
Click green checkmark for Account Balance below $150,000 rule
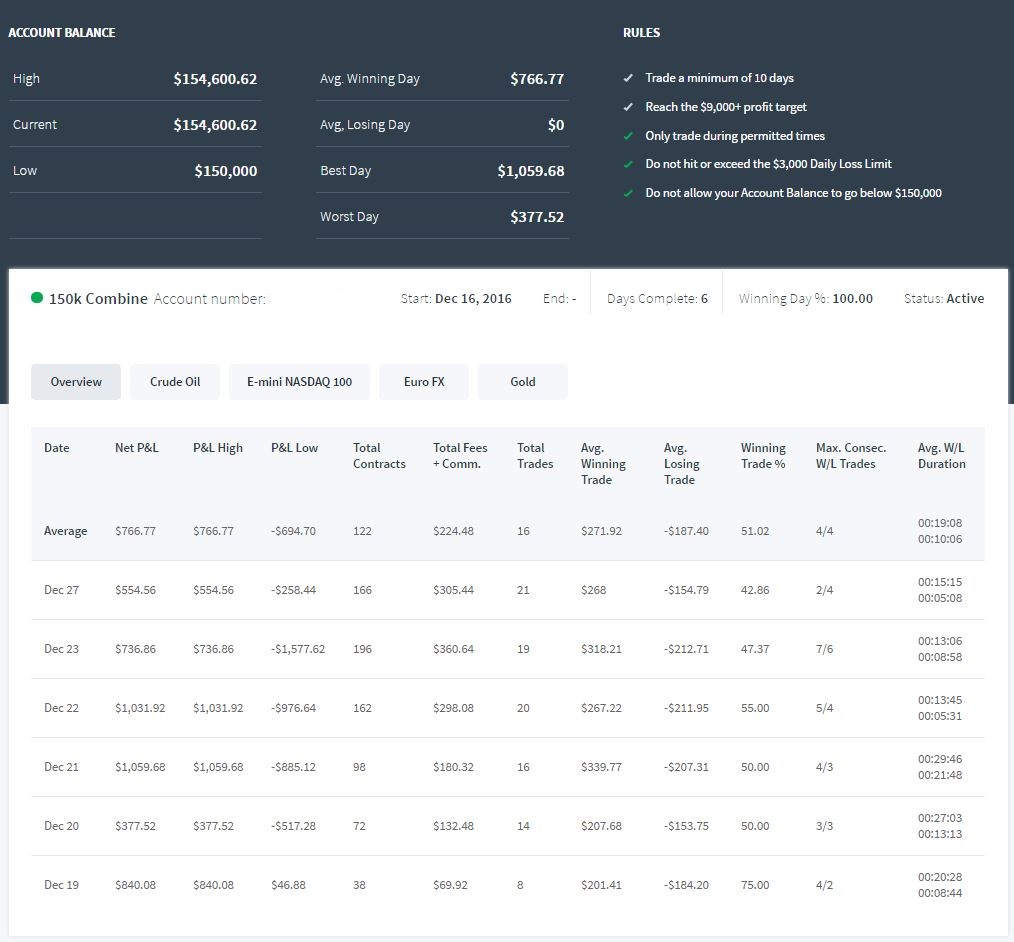(x=628, y=193)
